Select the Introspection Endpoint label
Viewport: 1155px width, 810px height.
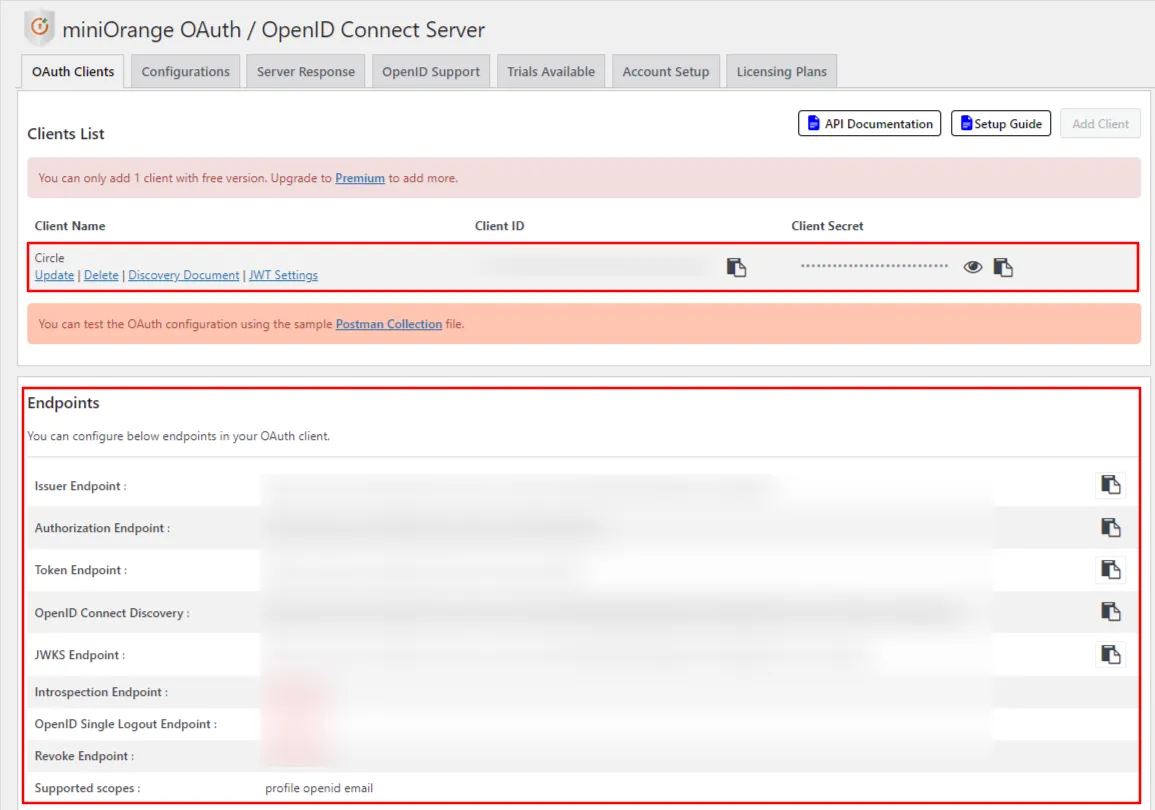(x=101, y=692)
